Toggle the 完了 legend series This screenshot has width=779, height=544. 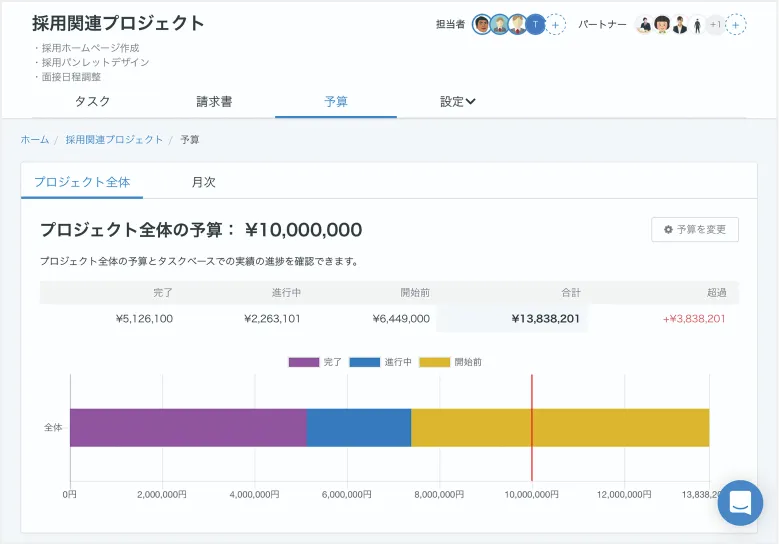click(316, 362)
